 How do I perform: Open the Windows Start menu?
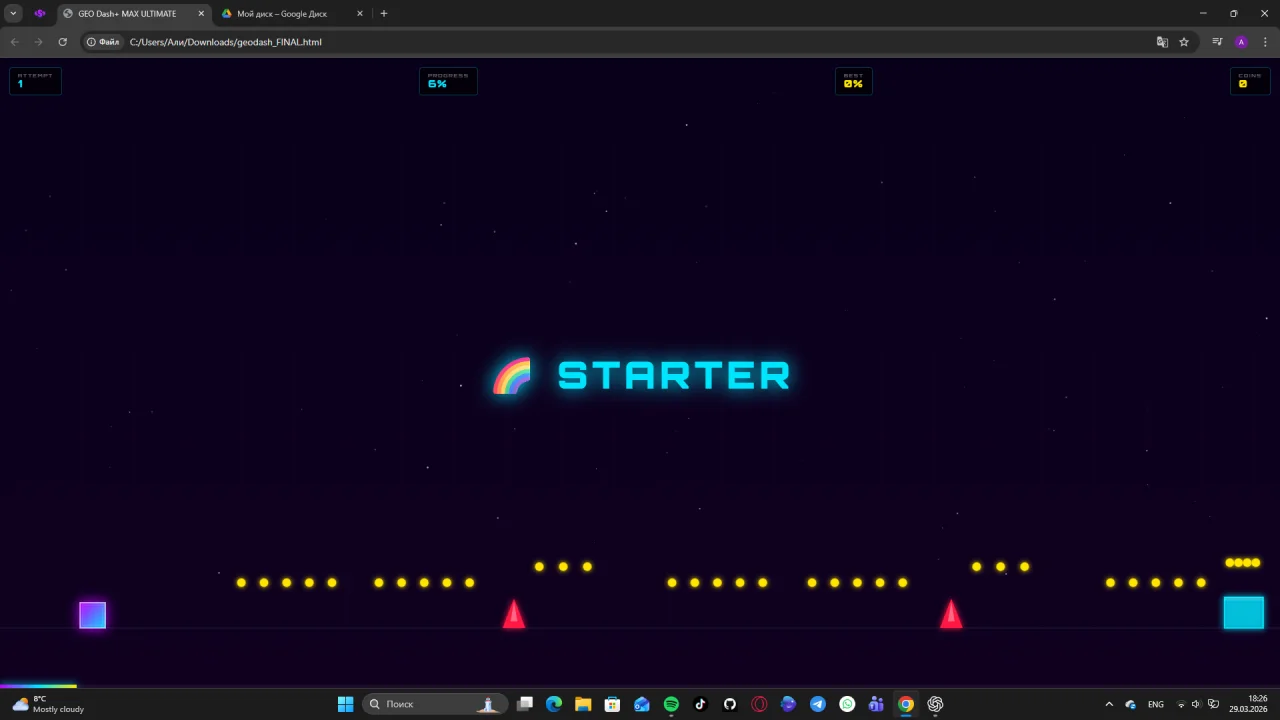pos(345,704)
